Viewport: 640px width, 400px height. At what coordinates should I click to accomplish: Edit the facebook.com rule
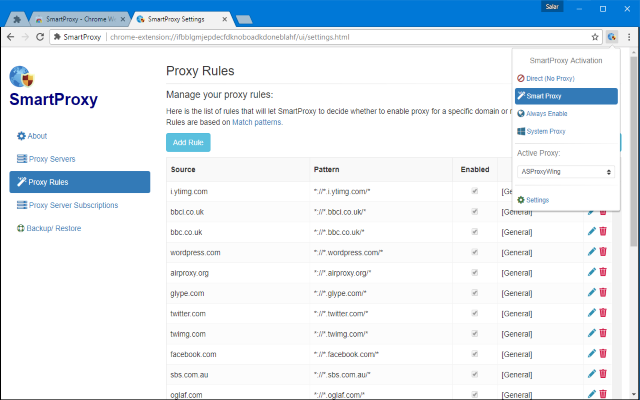click(x=591, y=354)
